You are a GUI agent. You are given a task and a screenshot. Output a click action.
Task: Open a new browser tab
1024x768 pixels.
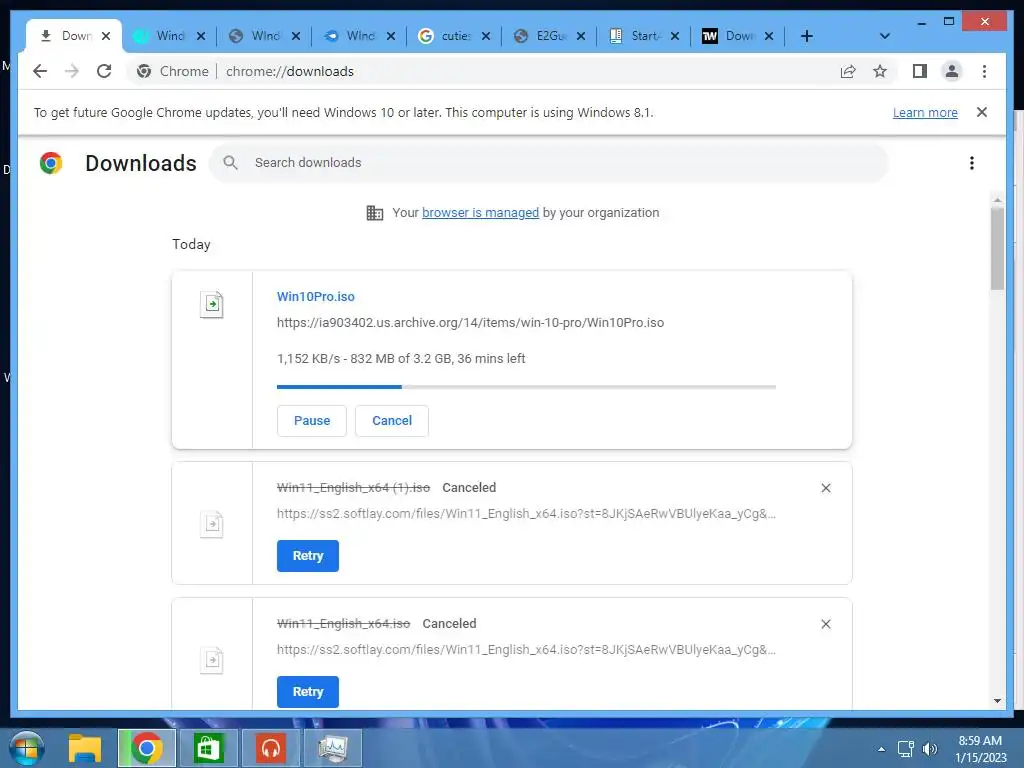807,36
